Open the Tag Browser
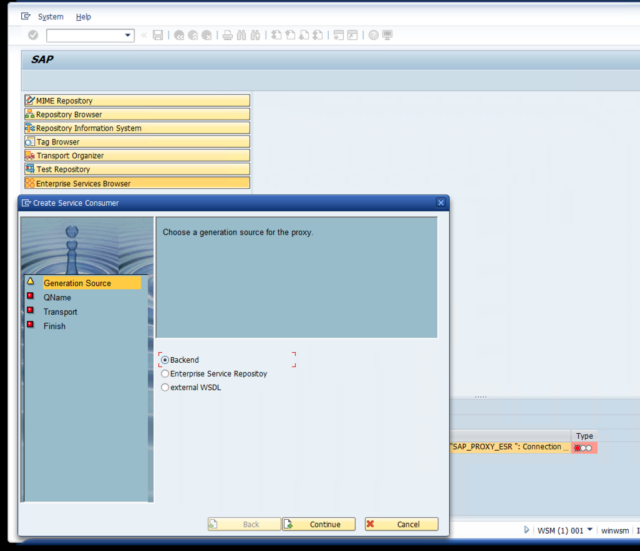 [136, 142]
